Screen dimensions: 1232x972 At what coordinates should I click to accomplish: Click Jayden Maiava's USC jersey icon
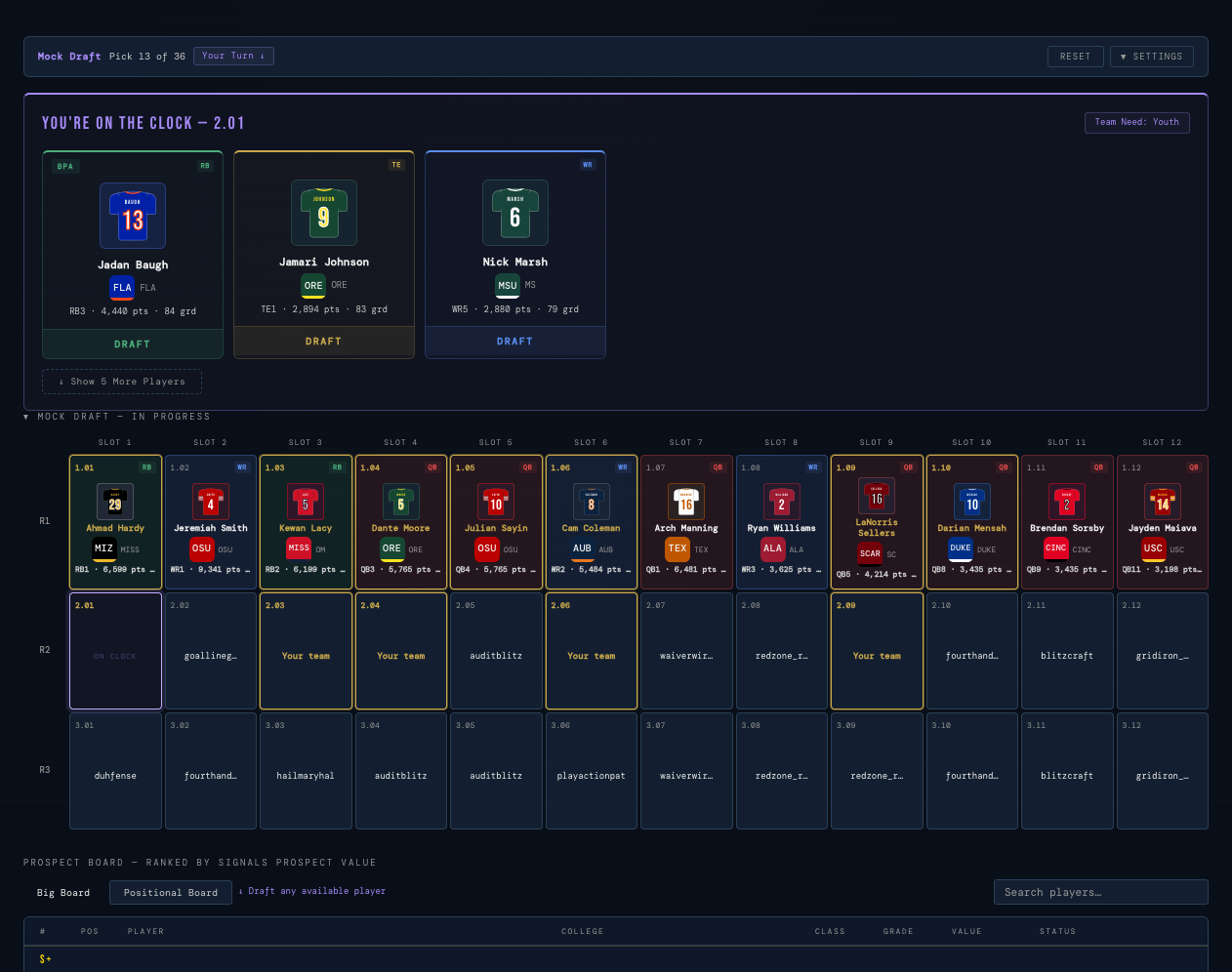[x=1162, y=502]
